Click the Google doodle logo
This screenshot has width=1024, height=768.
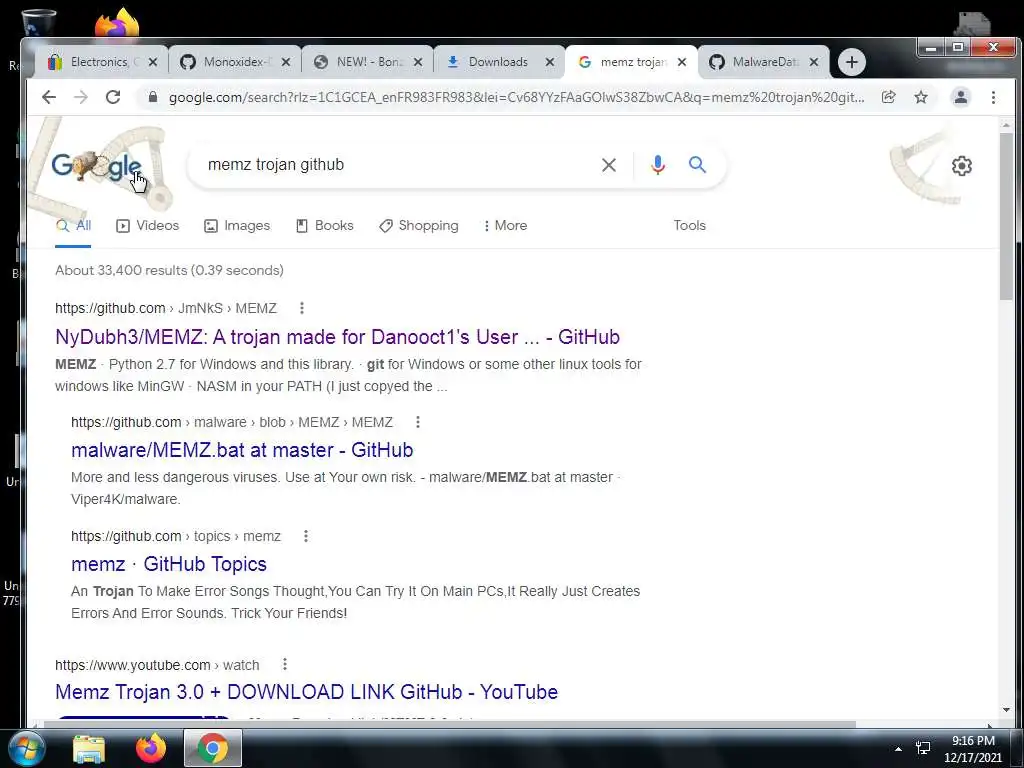[97, 166]
